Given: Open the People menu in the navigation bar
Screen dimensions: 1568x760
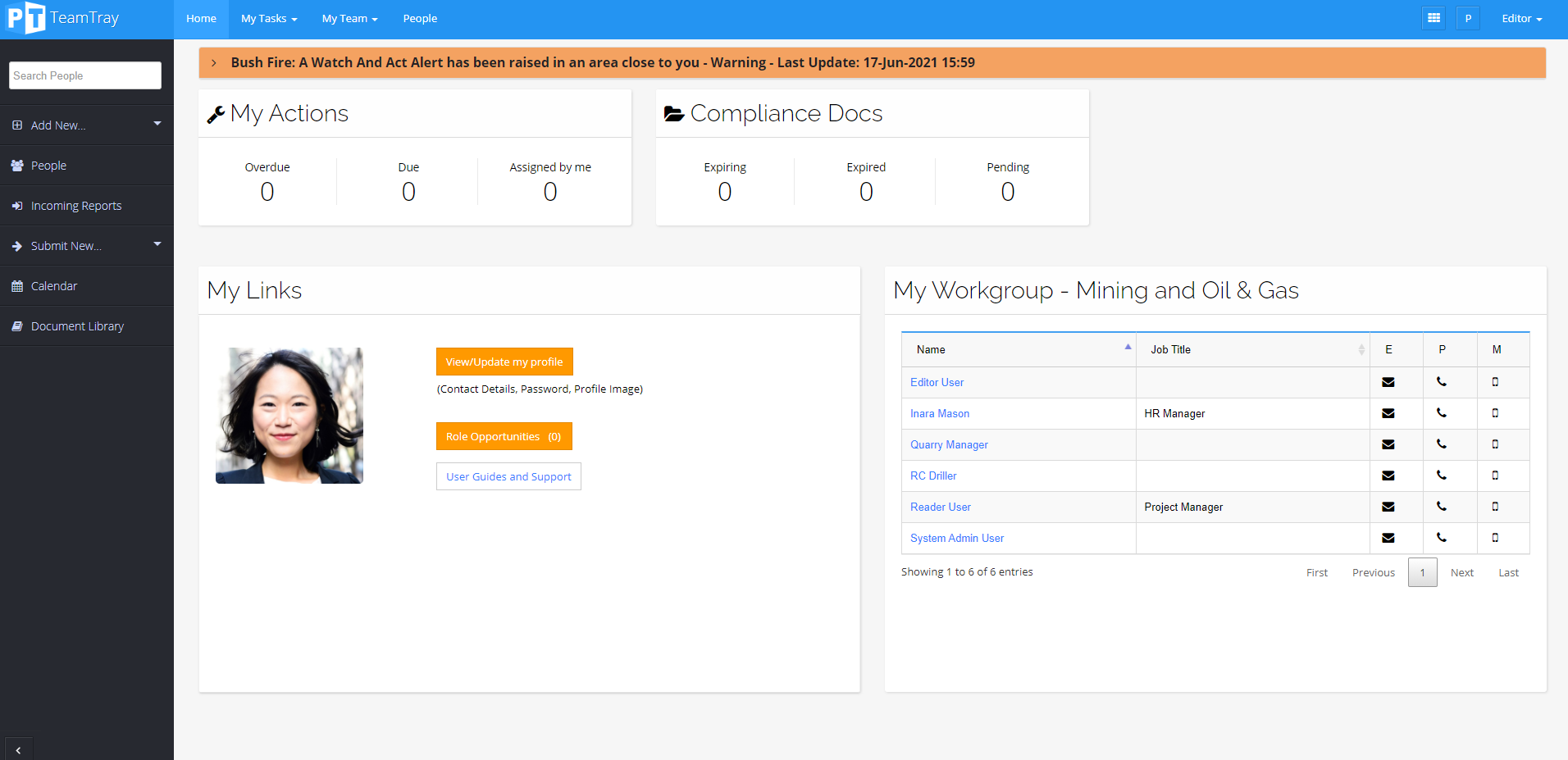Looking at the screenshot, I should click(x=419, y=18).
